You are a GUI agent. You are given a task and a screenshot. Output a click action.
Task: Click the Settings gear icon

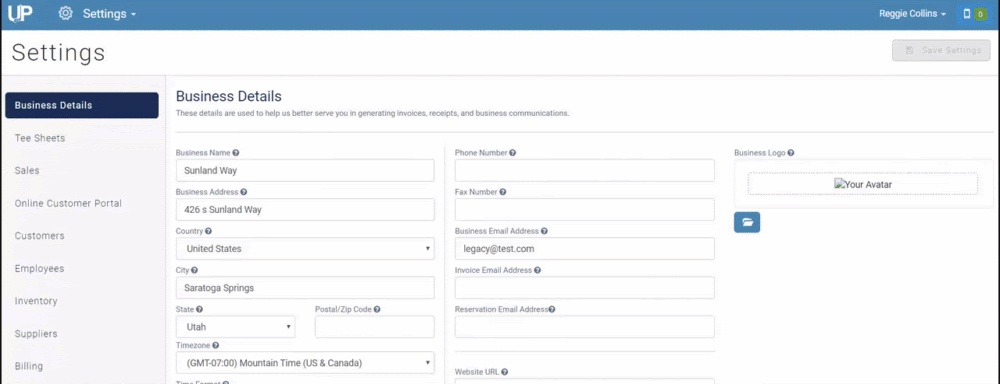[65, 13]
